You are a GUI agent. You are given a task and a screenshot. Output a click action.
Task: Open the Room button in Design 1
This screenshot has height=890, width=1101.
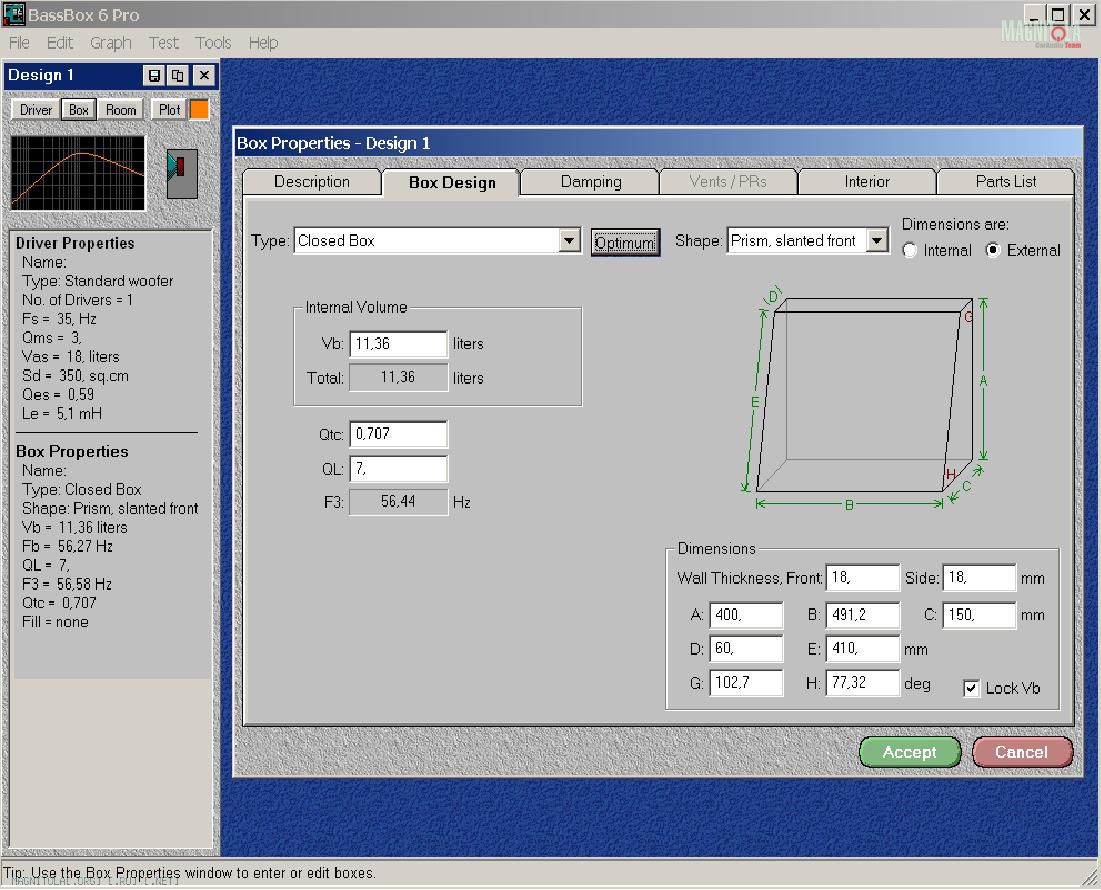pyautogui.click(x=121, y=109)
